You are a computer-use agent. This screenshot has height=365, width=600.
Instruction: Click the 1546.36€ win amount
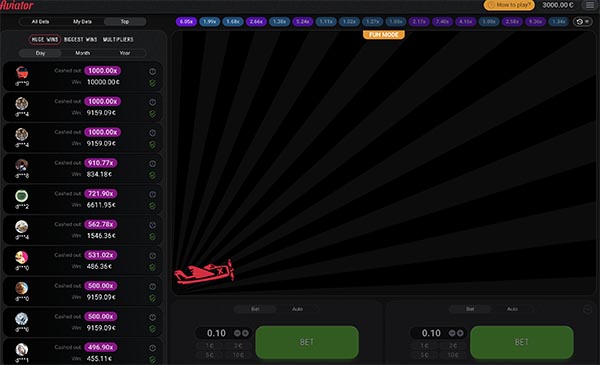point(101,236)
